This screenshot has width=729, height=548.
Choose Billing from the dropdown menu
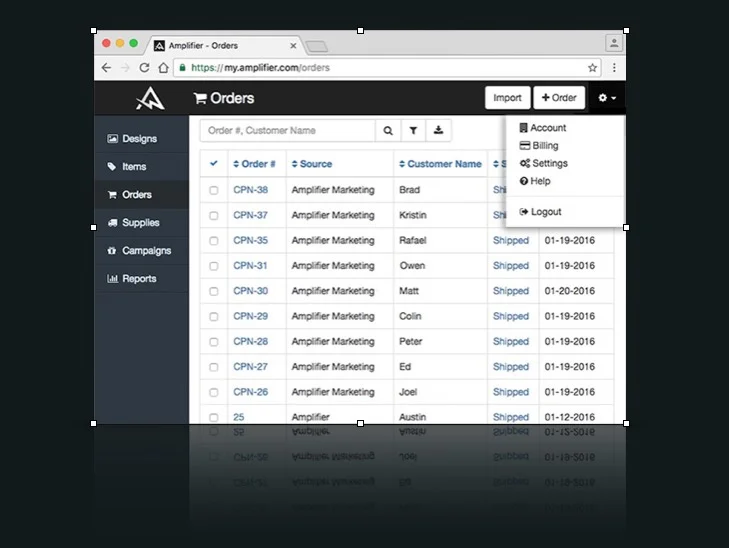coord(539,145)
